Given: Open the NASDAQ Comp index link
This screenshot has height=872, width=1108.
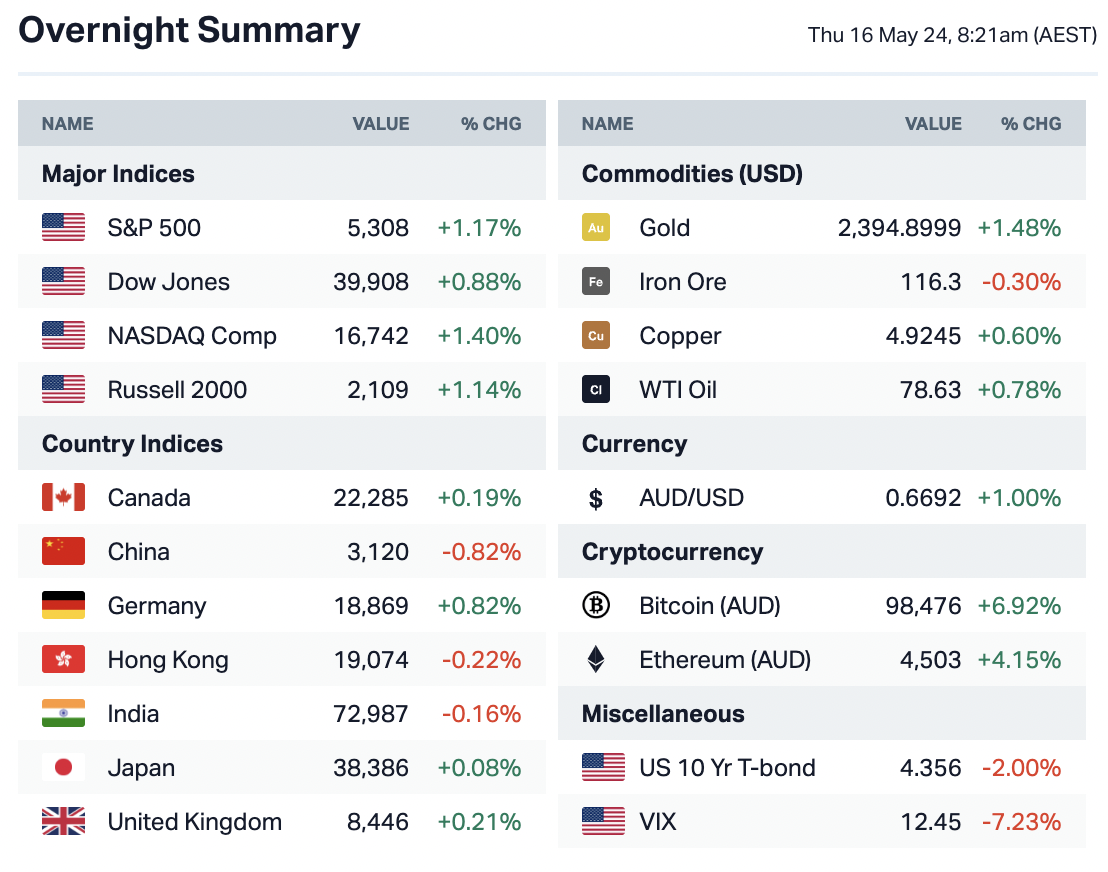Looking at the screenshot, I should click(x=192, y=336).
